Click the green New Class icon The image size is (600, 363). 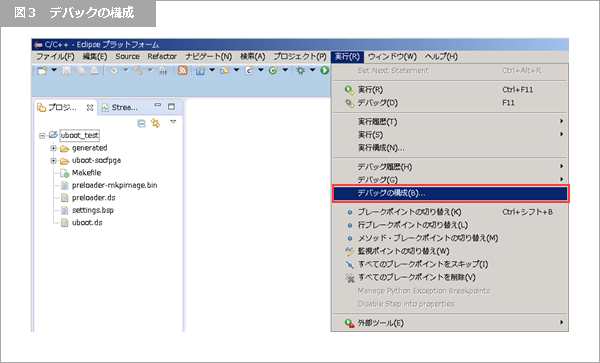pyautogui.click(x=273, y=70)
